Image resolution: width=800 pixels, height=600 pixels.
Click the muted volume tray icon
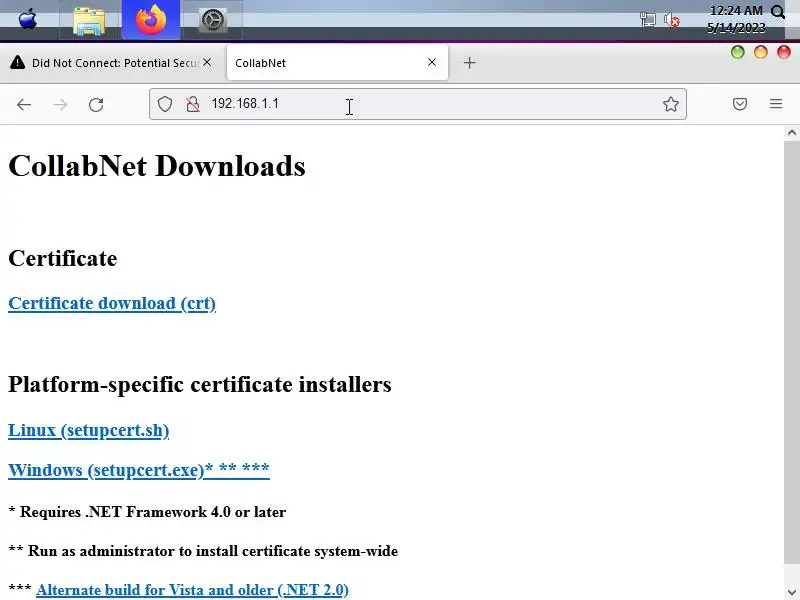click(672, 20)
